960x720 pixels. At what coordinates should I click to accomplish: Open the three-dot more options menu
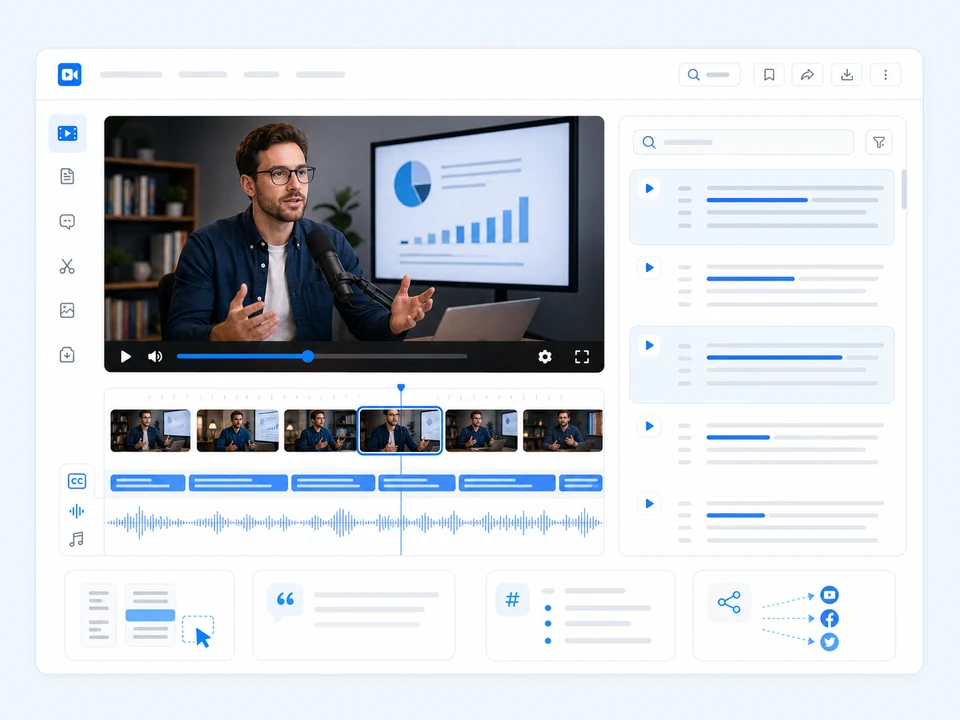click(x=885, y=75)
